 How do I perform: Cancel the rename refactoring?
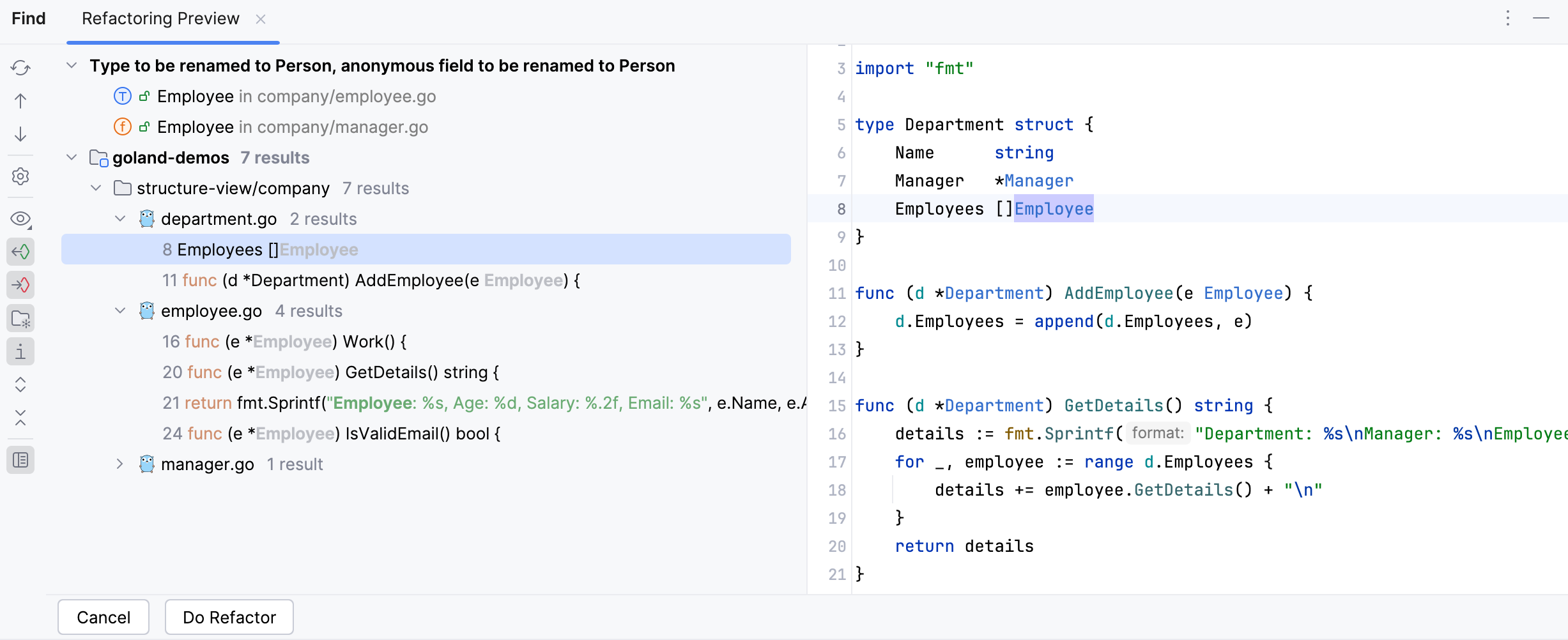(x=103, y=616)
